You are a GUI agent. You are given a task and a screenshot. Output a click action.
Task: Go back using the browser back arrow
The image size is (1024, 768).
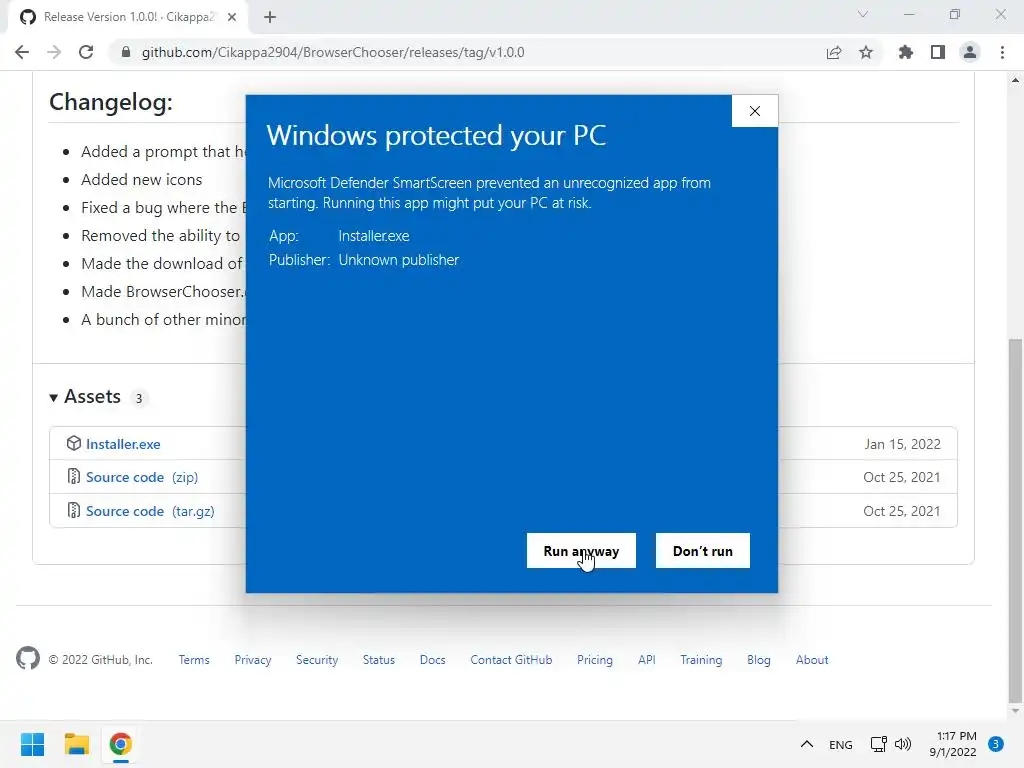pos(22,52)
